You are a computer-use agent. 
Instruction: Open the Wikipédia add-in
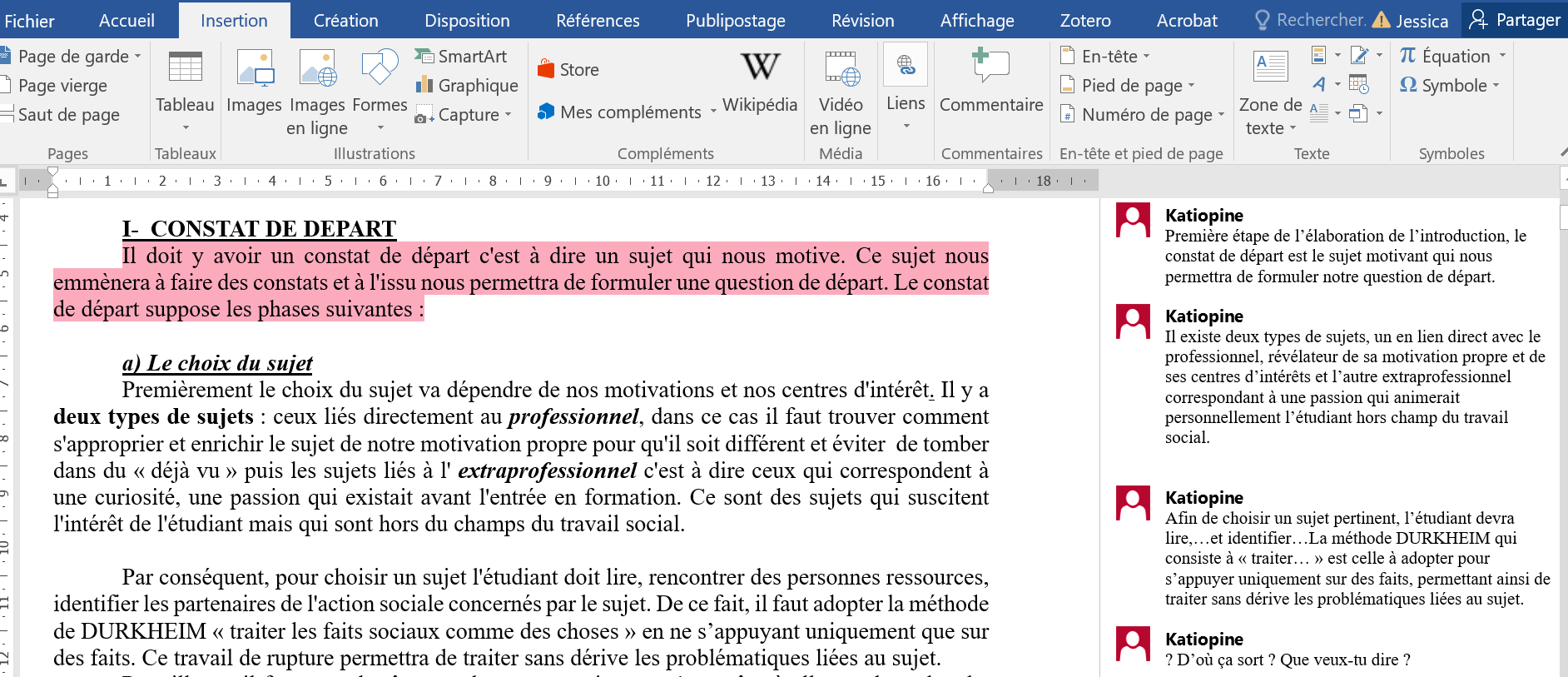point(759,82)
